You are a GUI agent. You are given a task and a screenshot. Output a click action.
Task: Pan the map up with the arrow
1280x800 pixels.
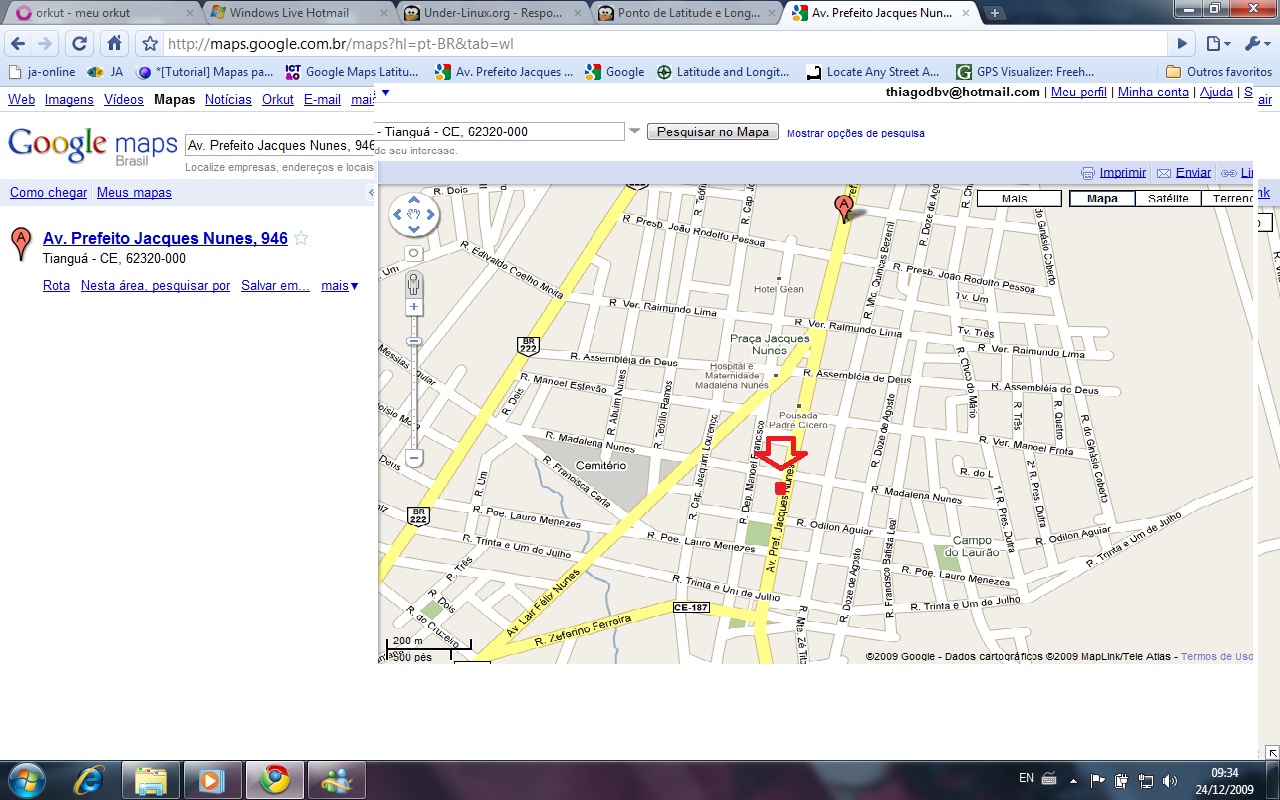[x=414, y=201]
